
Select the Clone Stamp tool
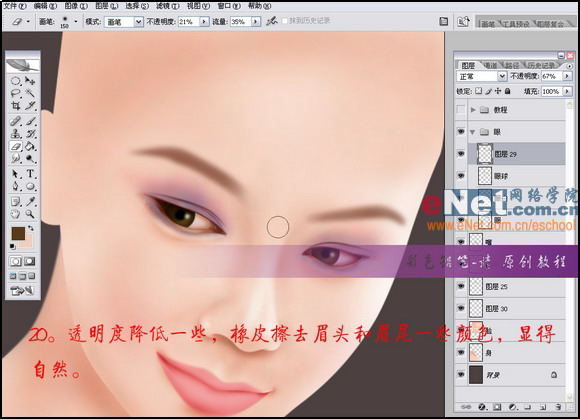(x=16, y=134)
